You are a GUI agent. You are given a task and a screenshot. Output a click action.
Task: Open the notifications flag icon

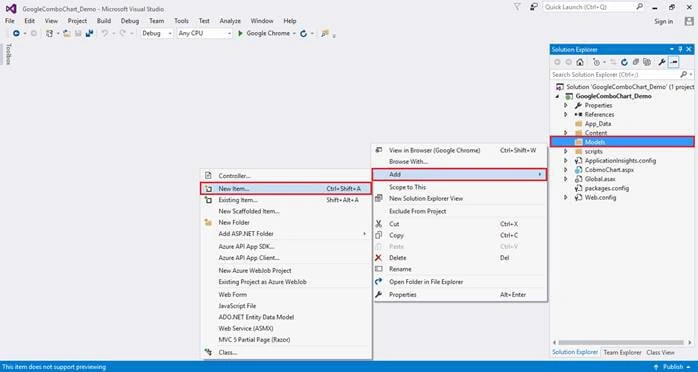click(517, 7)
